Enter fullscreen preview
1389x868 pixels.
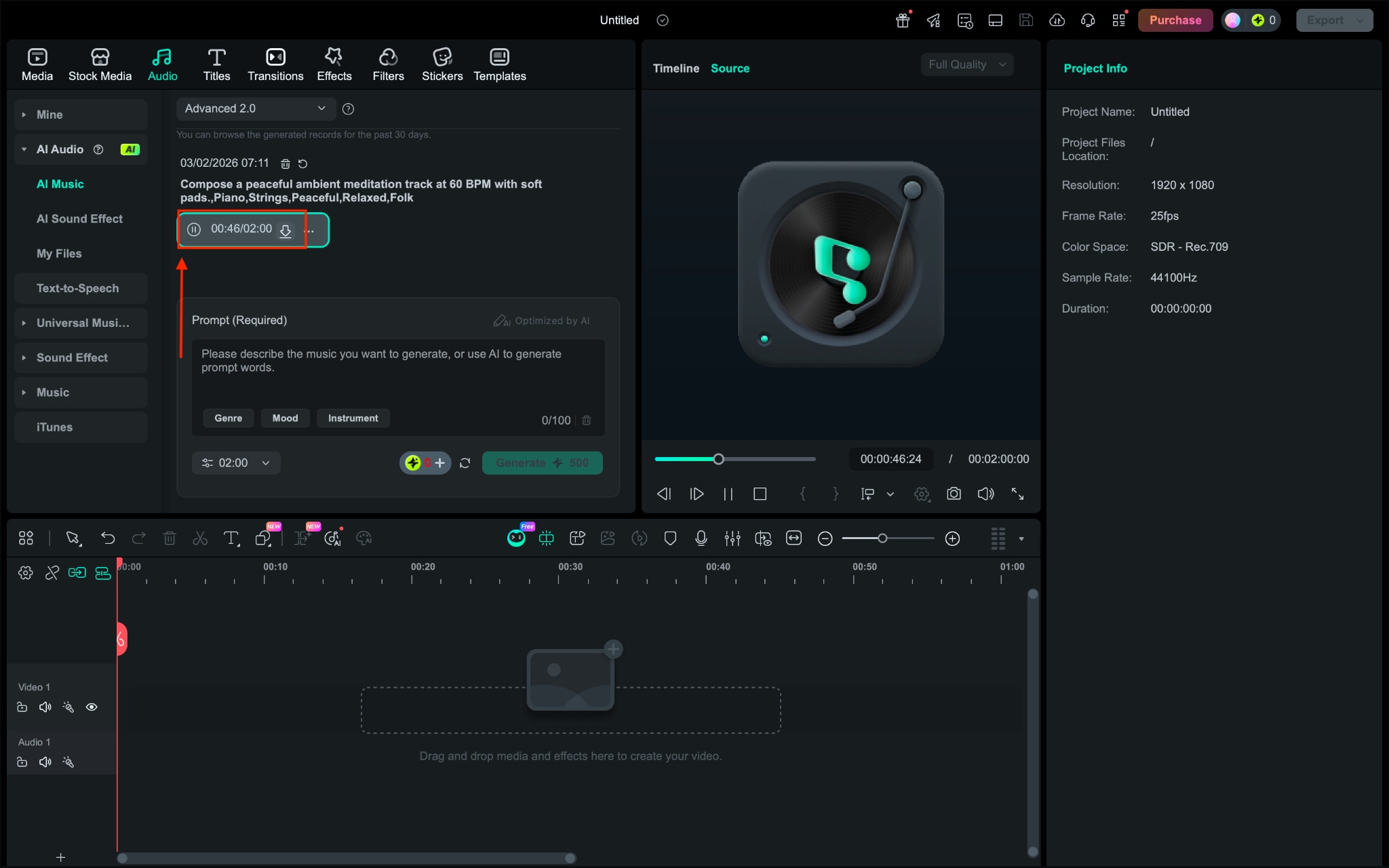pos(1017,494)
